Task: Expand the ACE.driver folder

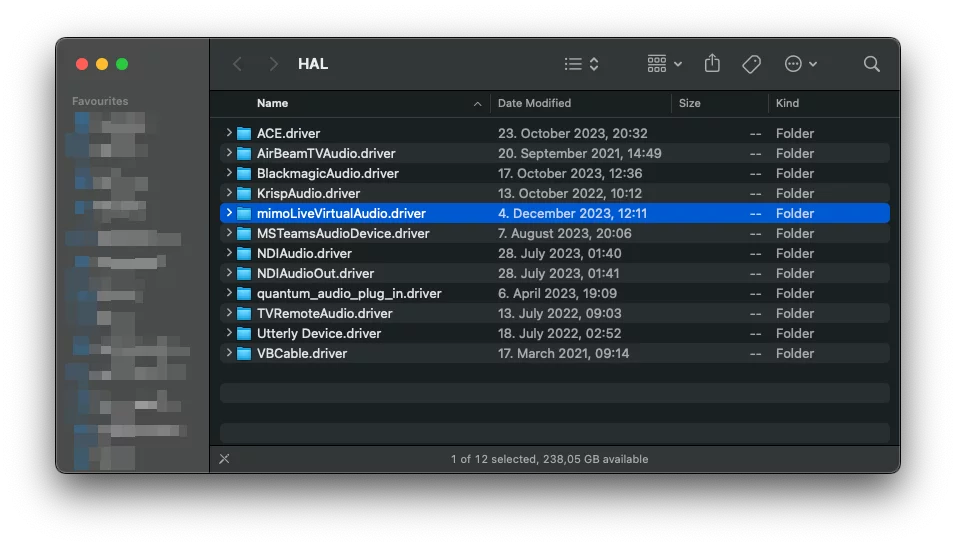Action: (x=229, y=133)
